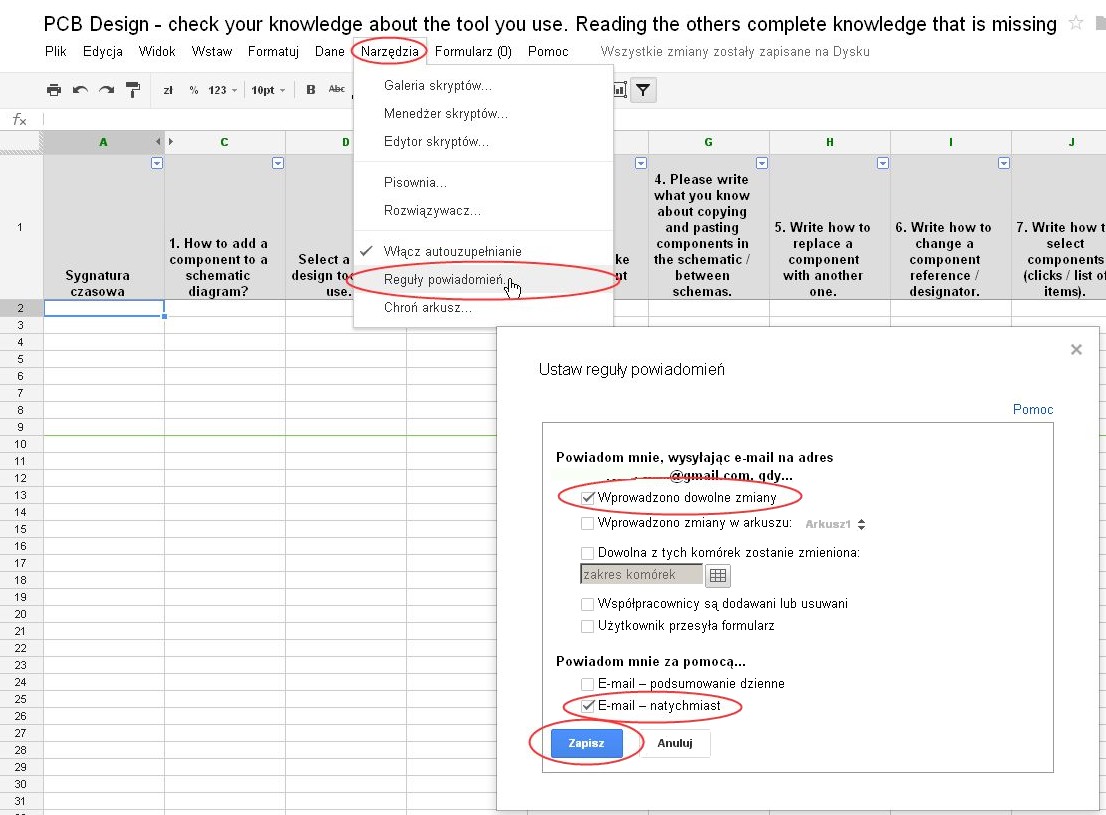Open the Formularz (0) menu
This screenshot has height=815, width=1106.
pyautogui.click(x=473, y=52)
